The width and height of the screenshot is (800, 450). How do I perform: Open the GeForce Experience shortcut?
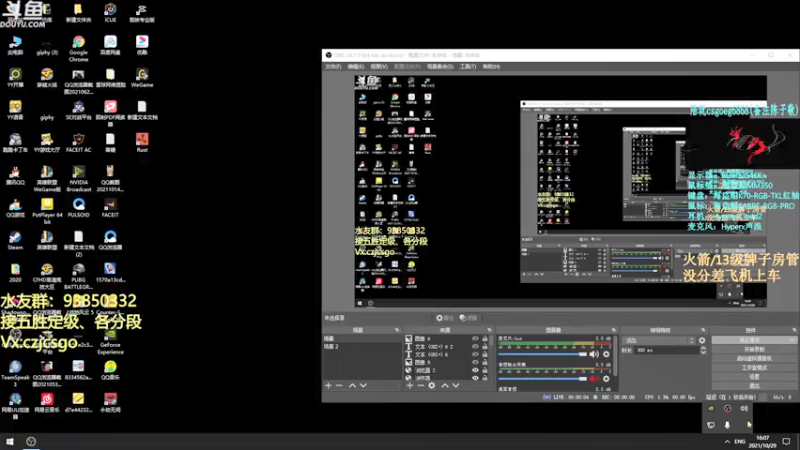110,341
